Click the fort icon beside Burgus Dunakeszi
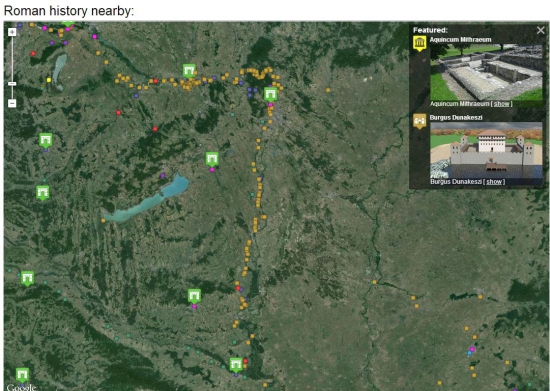Viewport: 550px width, 391px height. [420, 121]
